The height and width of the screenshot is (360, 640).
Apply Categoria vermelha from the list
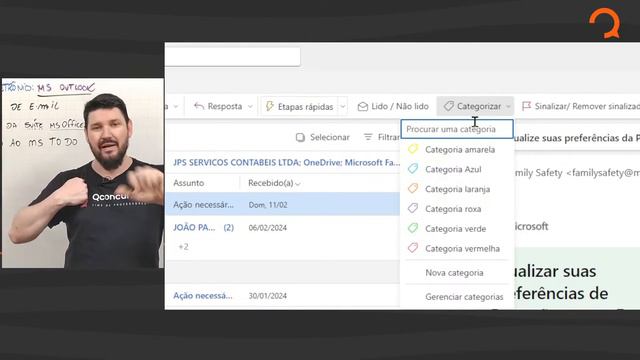click(457, 248)
